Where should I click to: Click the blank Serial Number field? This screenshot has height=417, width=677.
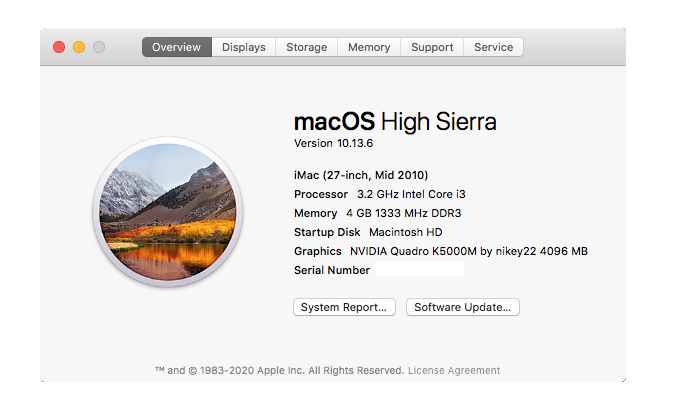[419, 269]
